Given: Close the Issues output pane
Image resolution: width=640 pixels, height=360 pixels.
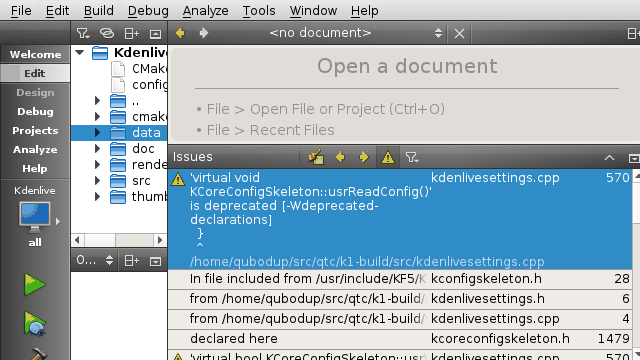Looking at the screenshot, I should click(x=634, y=158).
